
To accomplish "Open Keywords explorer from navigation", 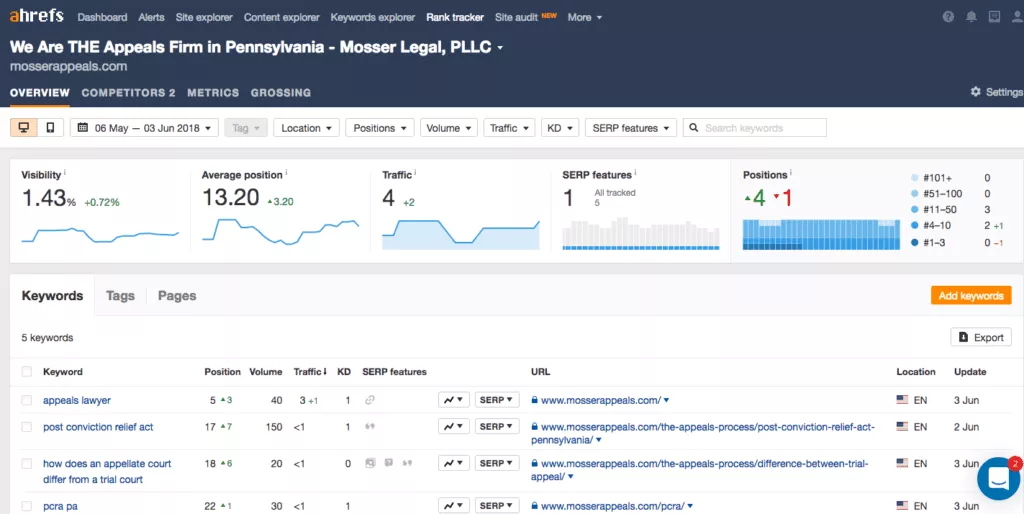I will pos(372,18).
